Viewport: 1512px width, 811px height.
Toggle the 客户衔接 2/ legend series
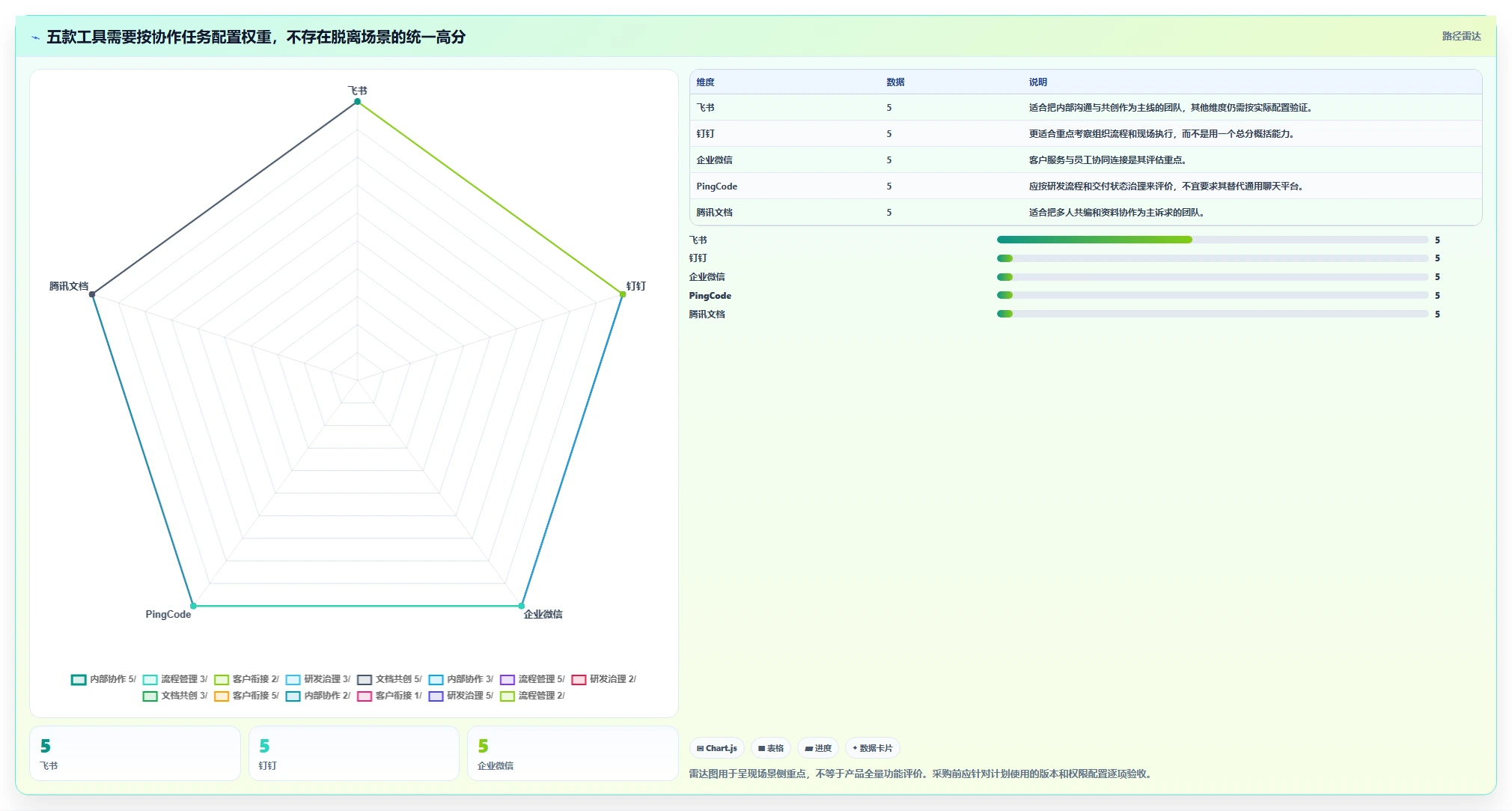coord(246,679)
